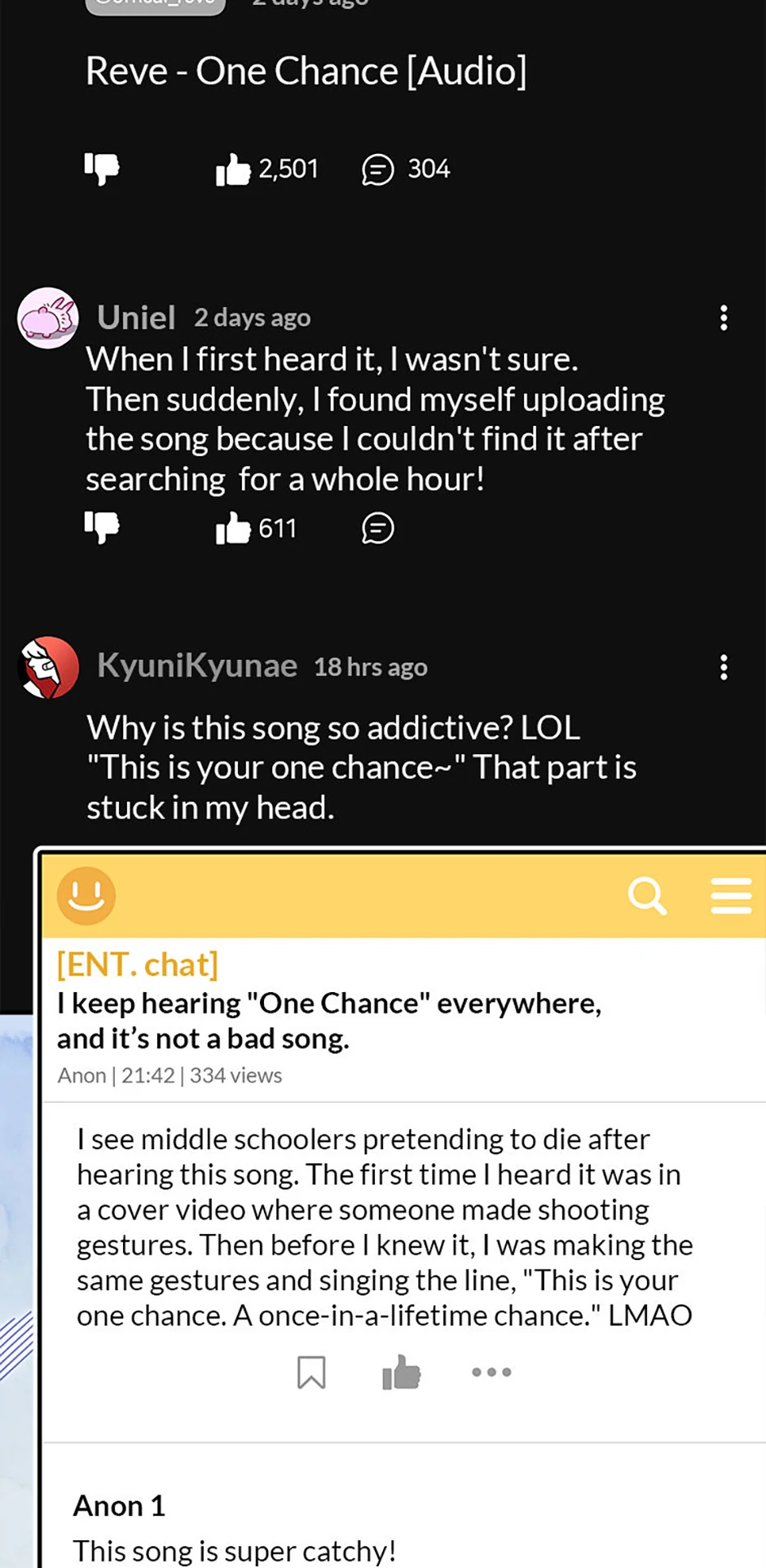
Task: Like the post with 2,501 likes
Action: coord(233,169)
